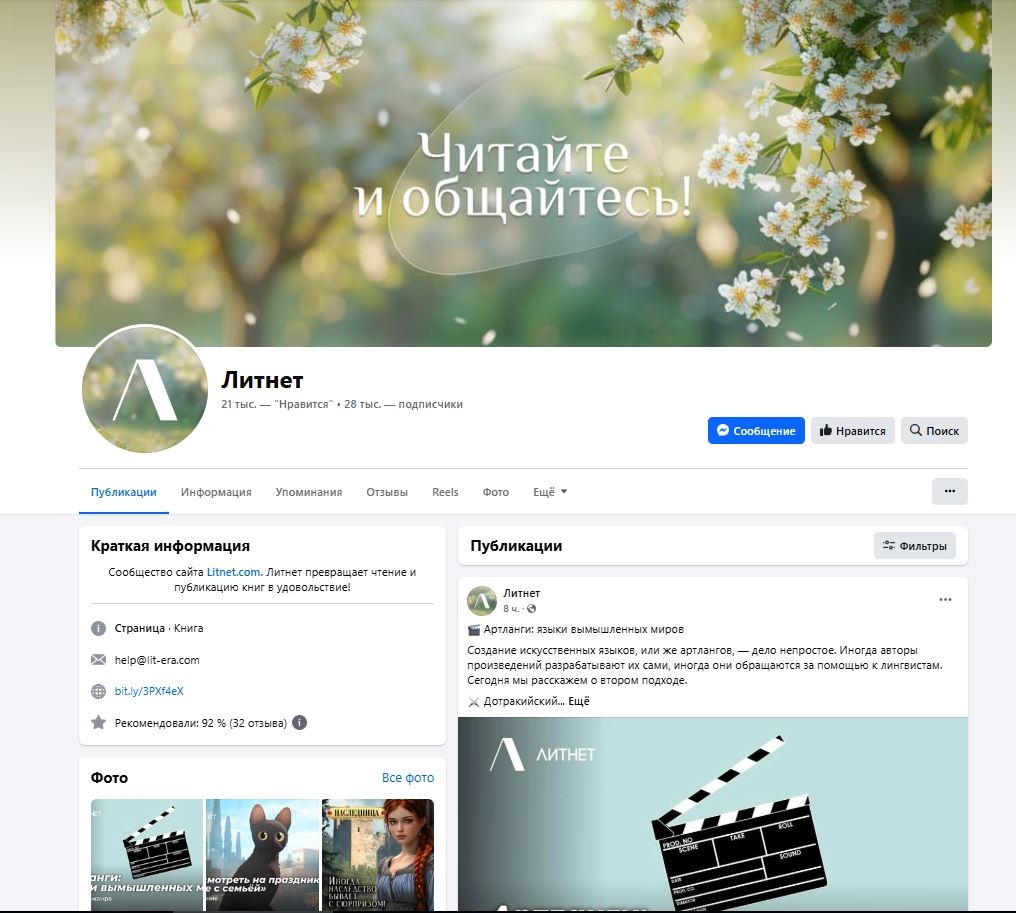Viewport: 1016px width, 913px height.
Task: Click the Нравится button
Action: click(x=853, y=430)
